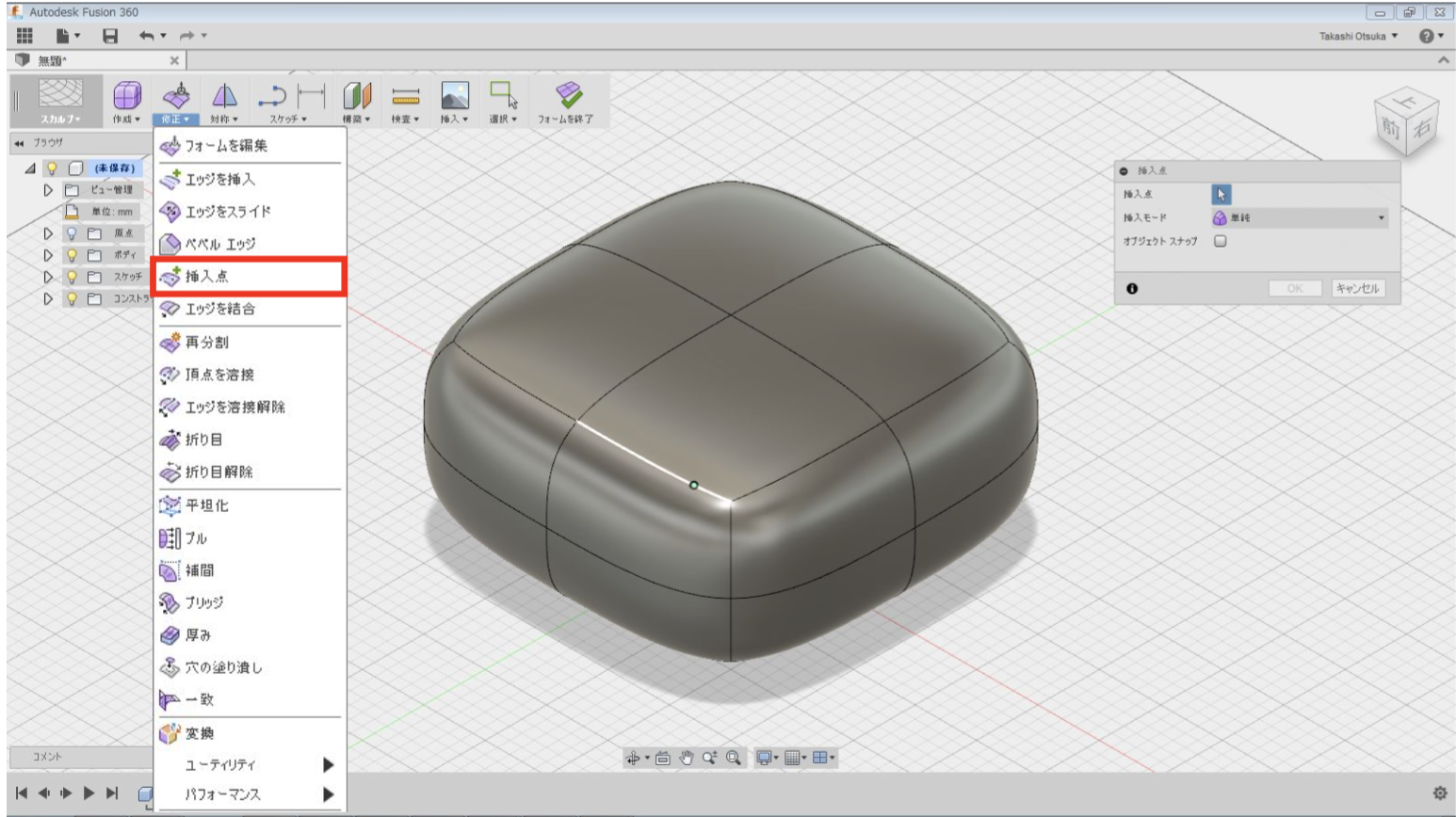
Task: Click the Redo arrow
Action: click(187, 36)
